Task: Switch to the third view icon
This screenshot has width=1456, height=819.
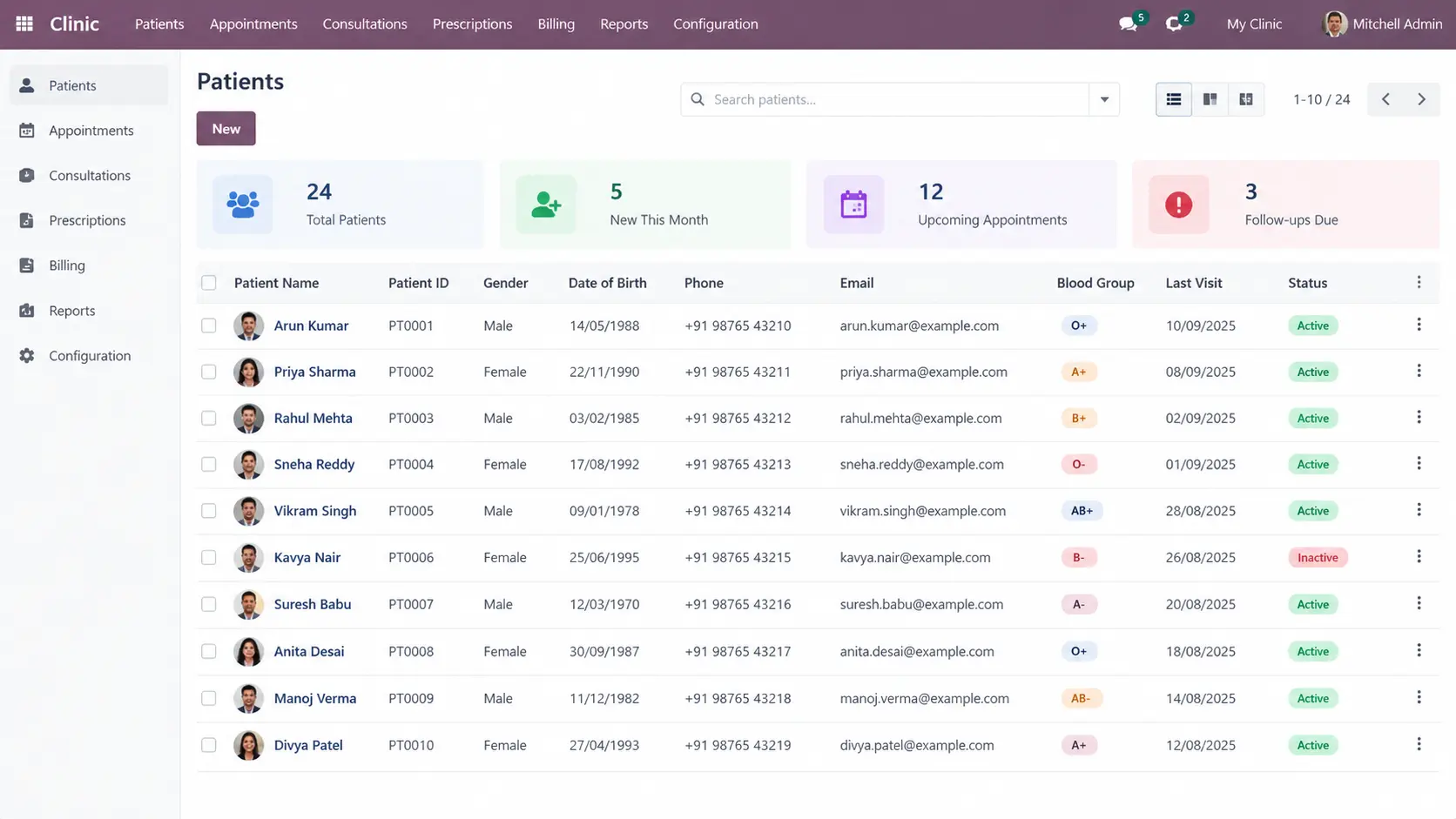Action: [x=1246, y=99]
